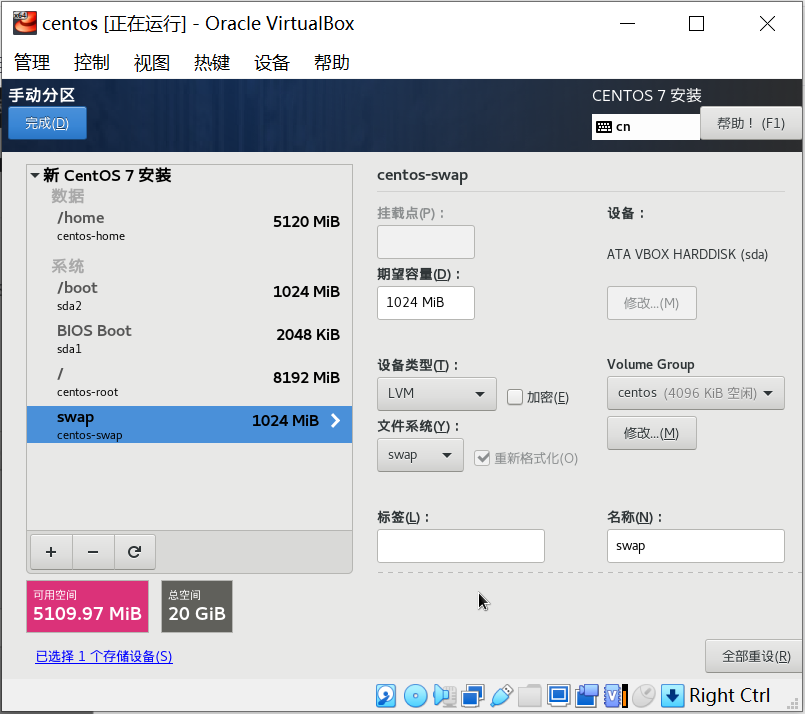This screenshot has height=714, width=805.
Task: Add a new mount point with plus button
Action: [51, 552]
